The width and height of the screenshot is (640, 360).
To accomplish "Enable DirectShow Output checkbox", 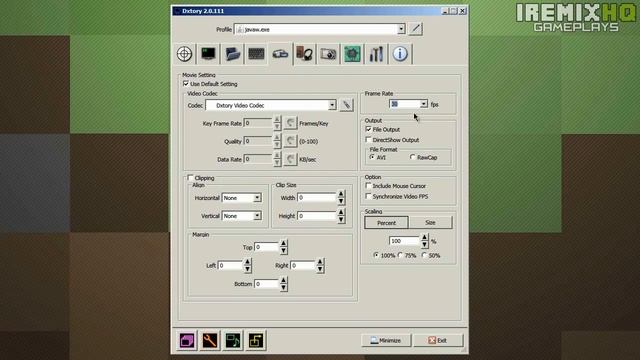I will pyautogui.click(x=369, y=140).
